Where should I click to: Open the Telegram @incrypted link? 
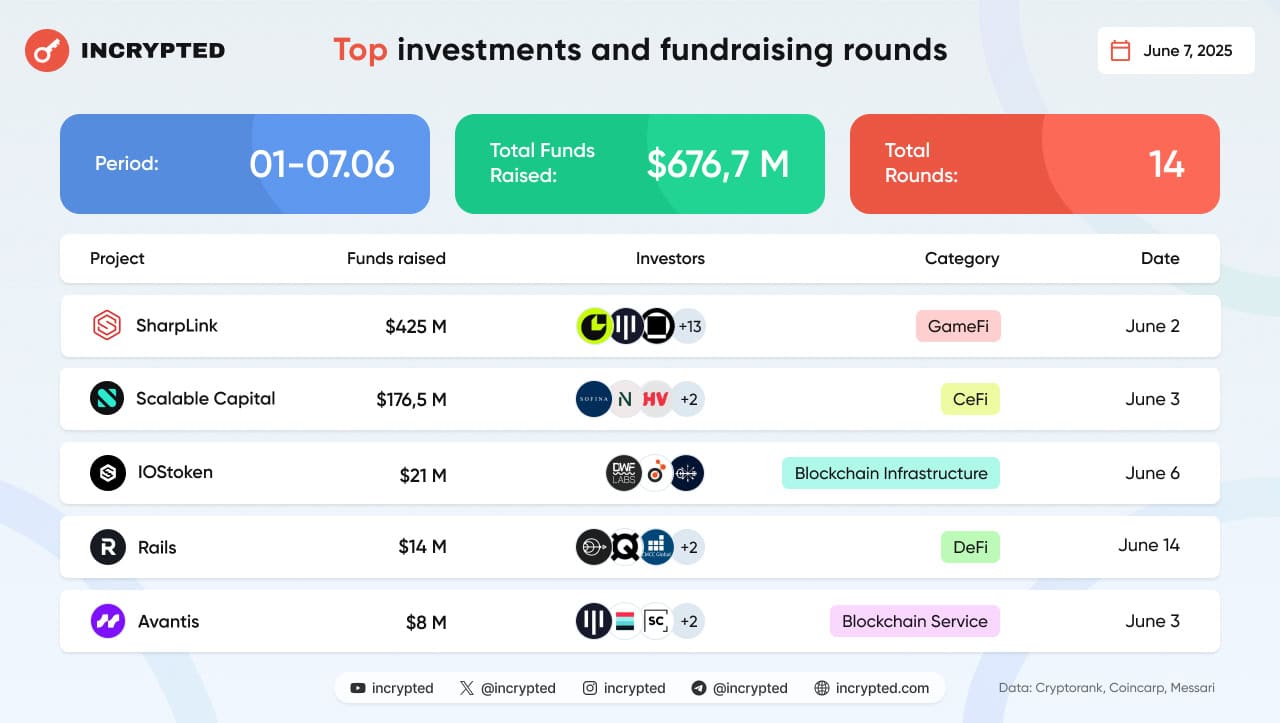[740, 688]
